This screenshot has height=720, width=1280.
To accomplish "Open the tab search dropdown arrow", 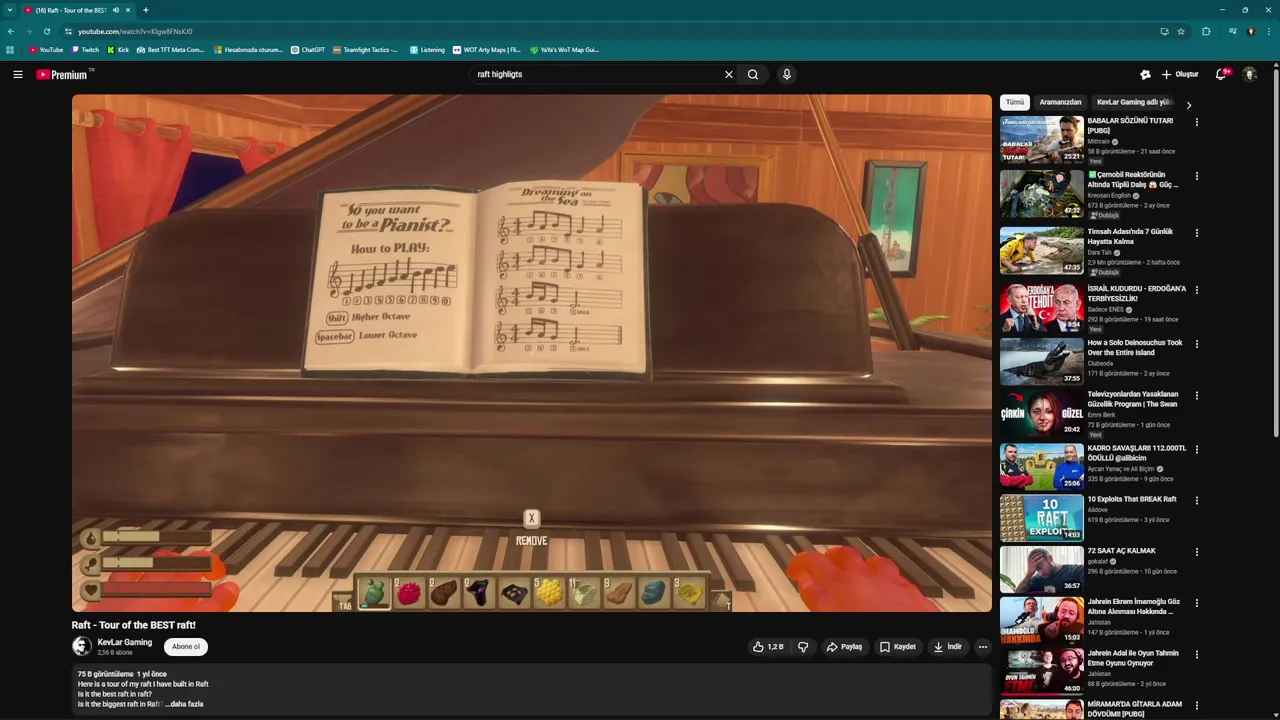I will coord(10,10).
